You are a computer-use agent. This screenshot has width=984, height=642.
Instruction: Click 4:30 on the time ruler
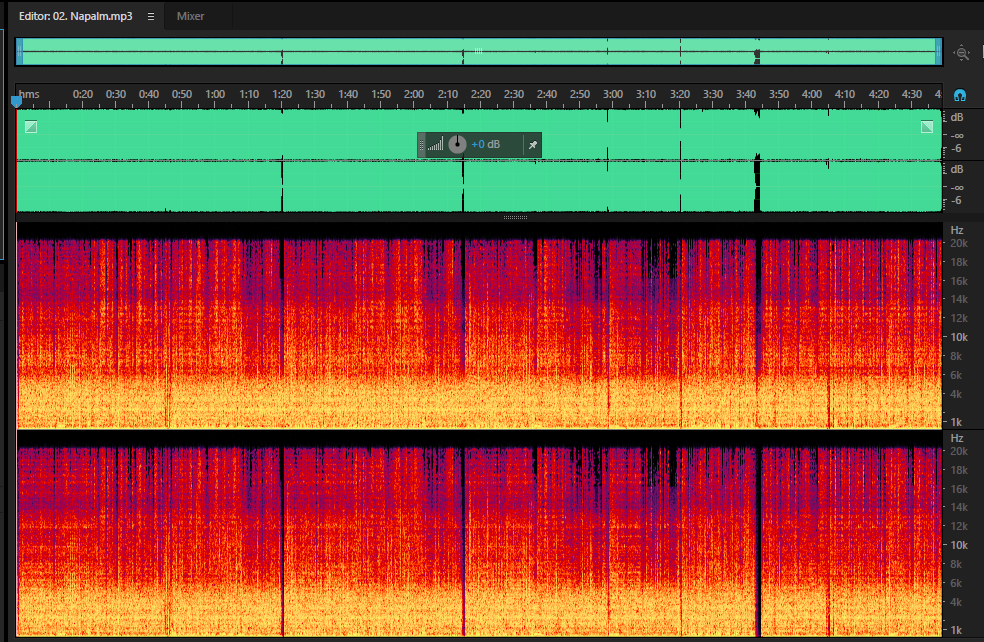click(x=912, y=94)
